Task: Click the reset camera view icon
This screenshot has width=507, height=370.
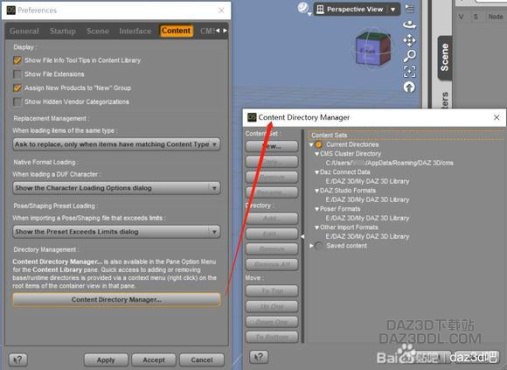Action: [409, 87]
